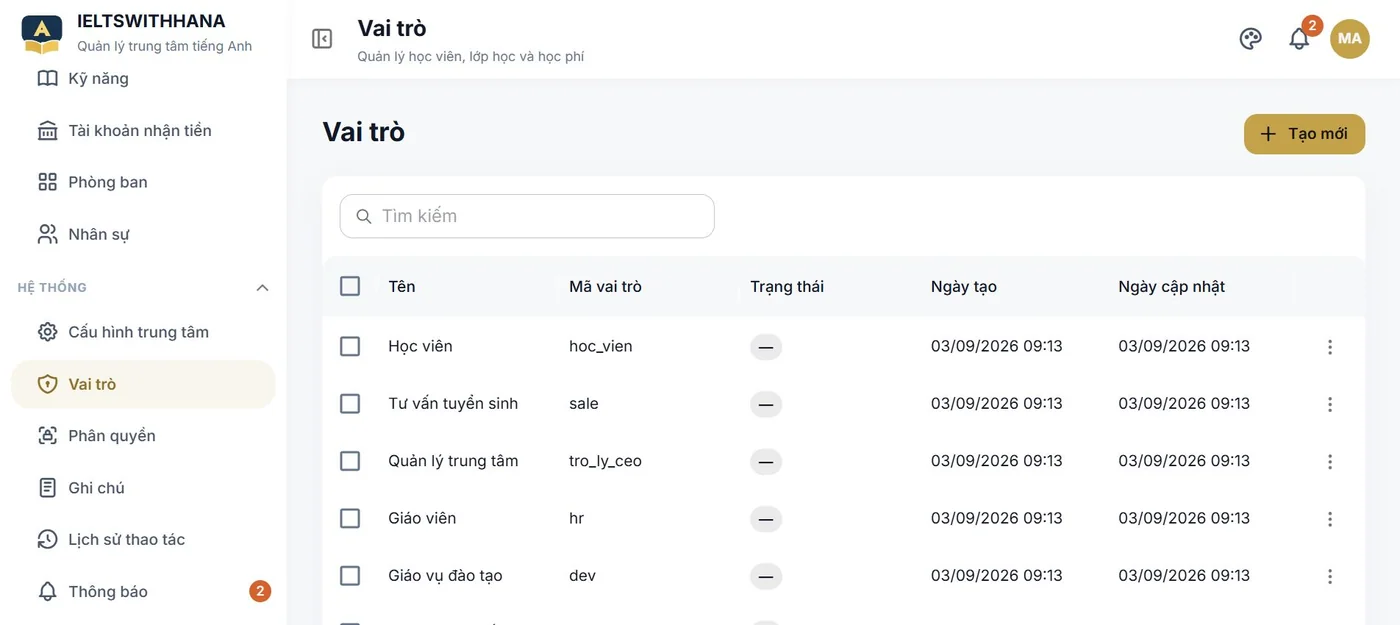The image size is (1400, 625).
Task: Click the bank icon for Tài khoản nhận tiền
Action: tap(47, 131)
